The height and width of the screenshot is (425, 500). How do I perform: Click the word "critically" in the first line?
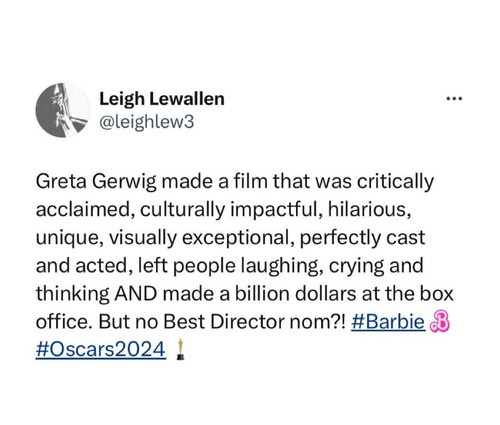click(x=395, y=182)
